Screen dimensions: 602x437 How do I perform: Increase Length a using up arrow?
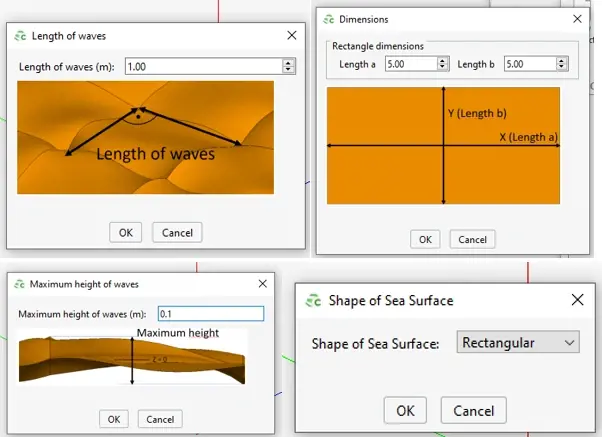pos(442,60)
